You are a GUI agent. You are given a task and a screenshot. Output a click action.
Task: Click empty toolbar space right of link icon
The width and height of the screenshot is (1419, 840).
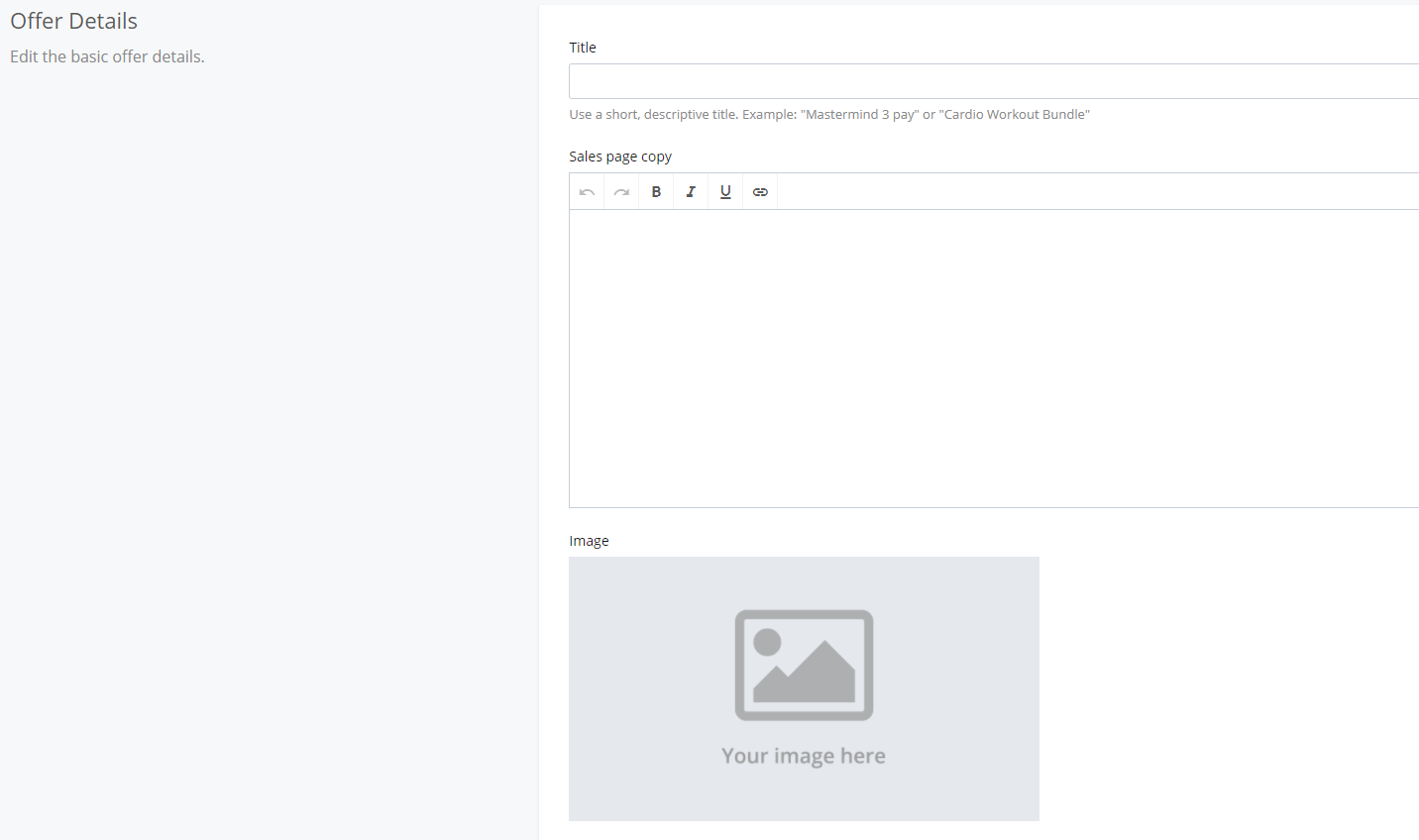click(x=1090, y=192)
